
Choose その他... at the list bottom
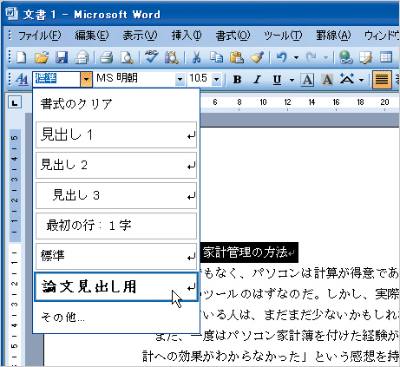tap(116, 317)
